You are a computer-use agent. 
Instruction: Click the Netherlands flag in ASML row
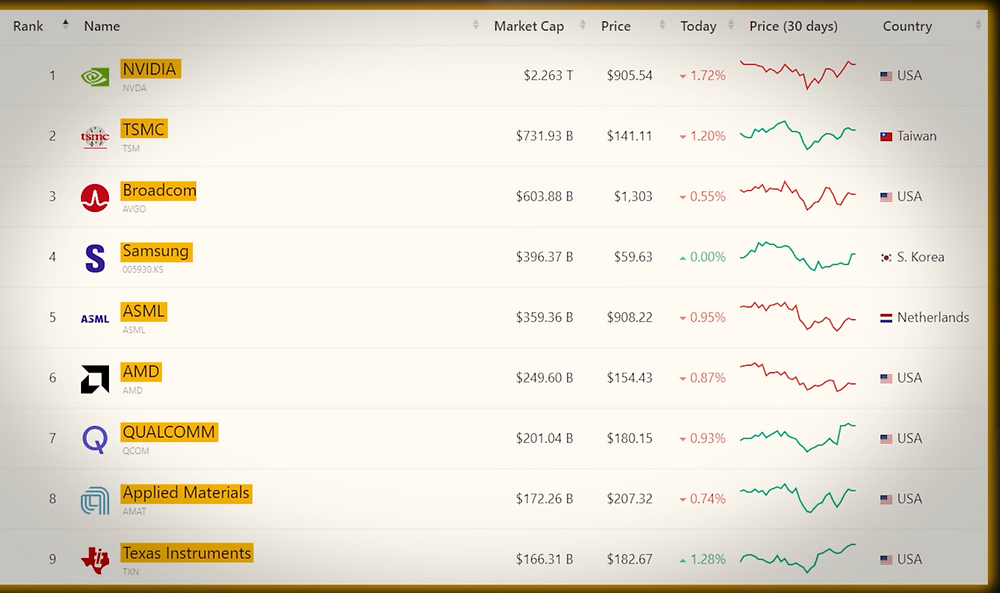(886, 318)
